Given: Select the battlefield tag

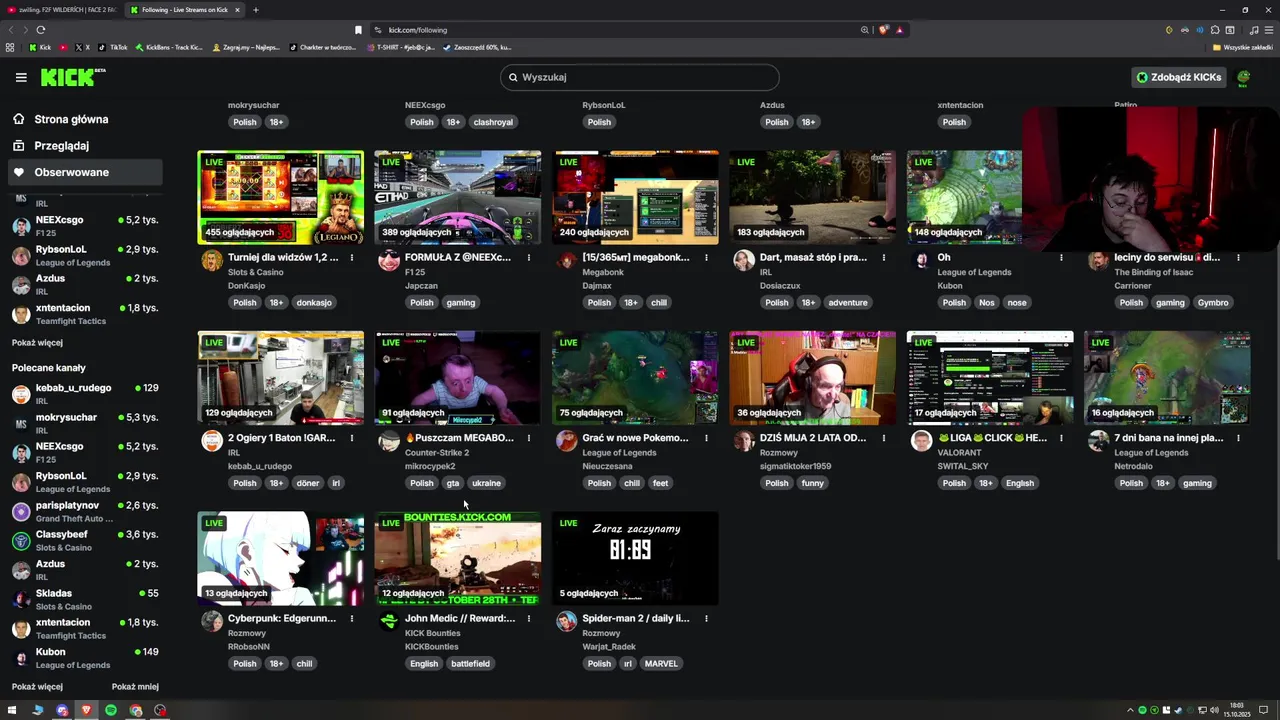Looking at the screenshot, I should 470,664.
